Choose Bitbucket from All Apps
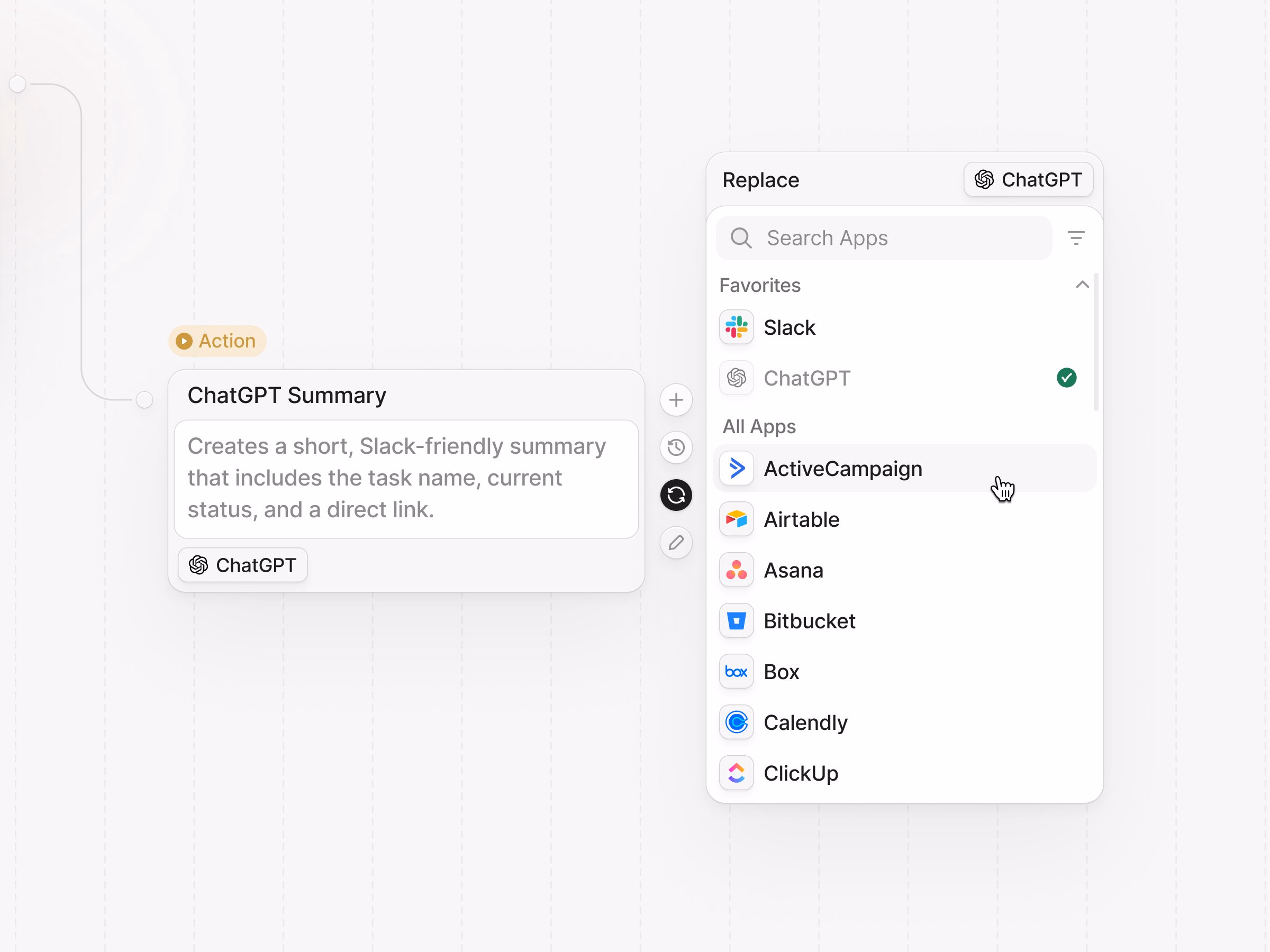Viewport: 1270px width, 952px height. 904,621
